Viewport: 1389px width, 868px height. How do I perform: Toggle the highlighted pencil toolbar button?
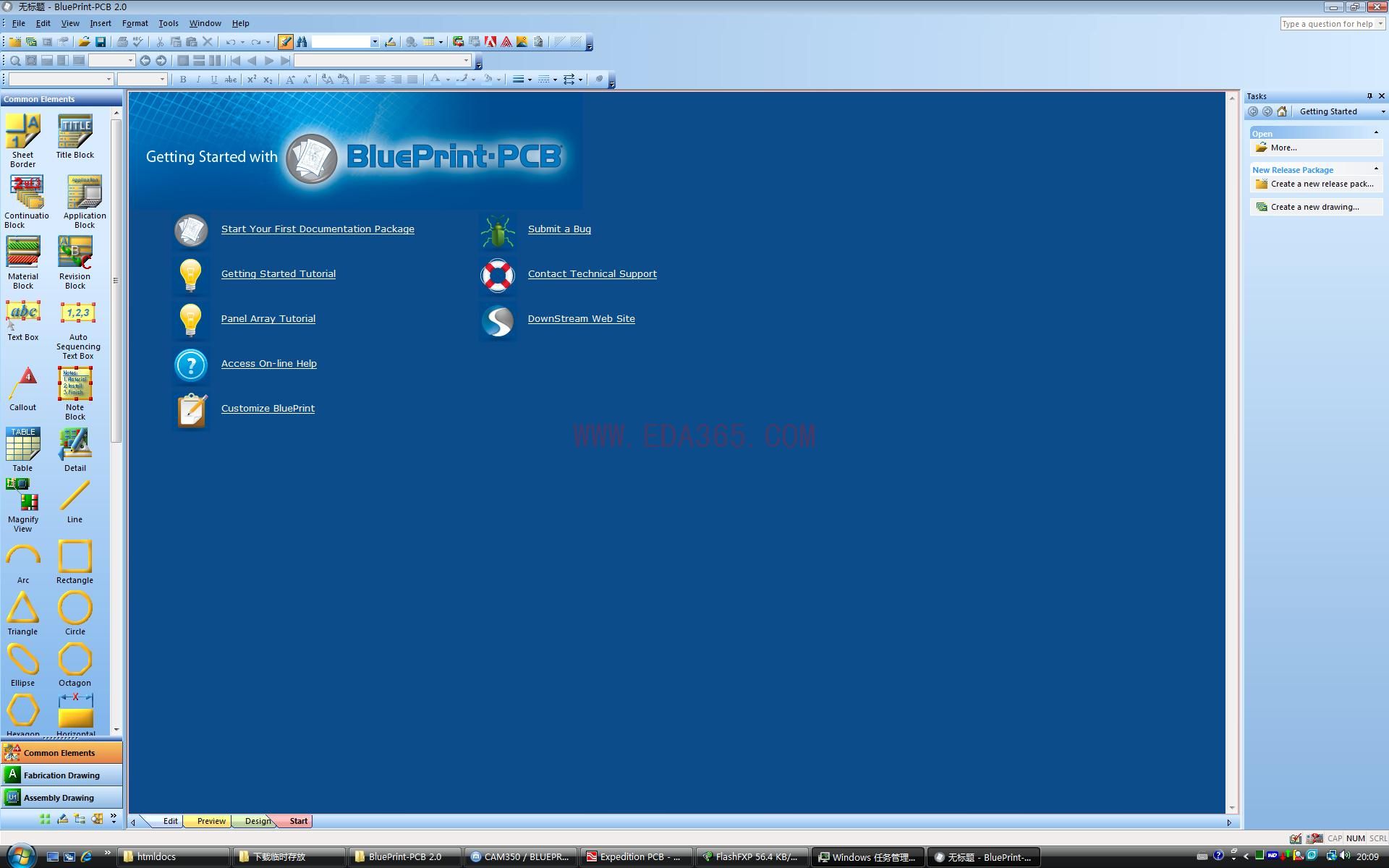click(x=286, y=42)
